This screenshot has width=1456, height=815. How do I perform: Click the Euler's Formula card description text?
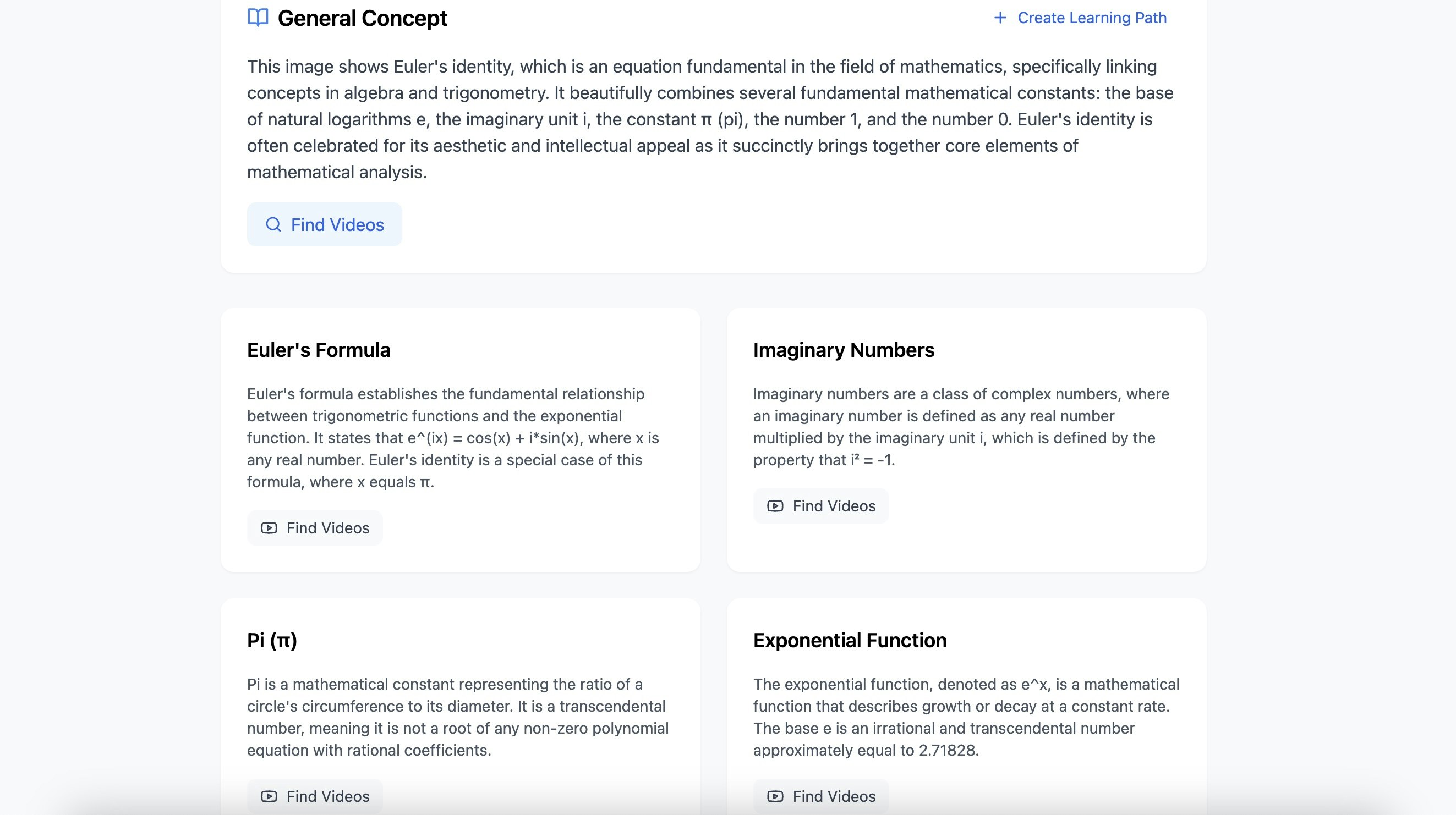[453, 438]
